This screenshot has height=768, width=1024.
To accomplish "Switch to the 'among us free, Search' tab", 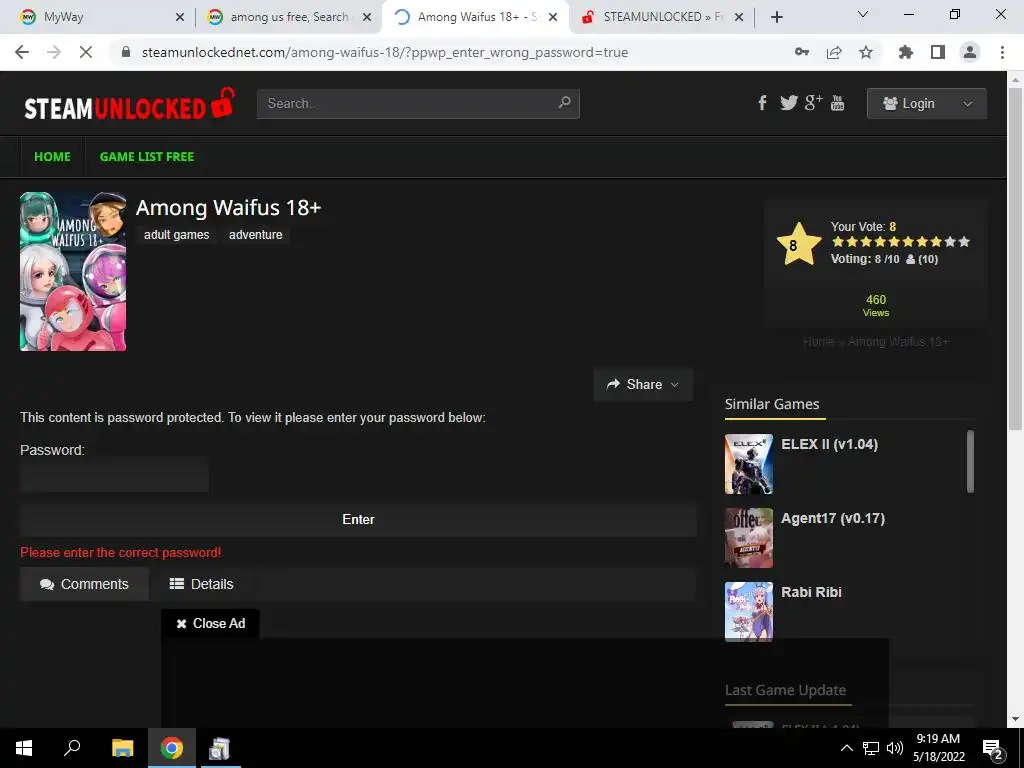I will click(x=289, y=17).
